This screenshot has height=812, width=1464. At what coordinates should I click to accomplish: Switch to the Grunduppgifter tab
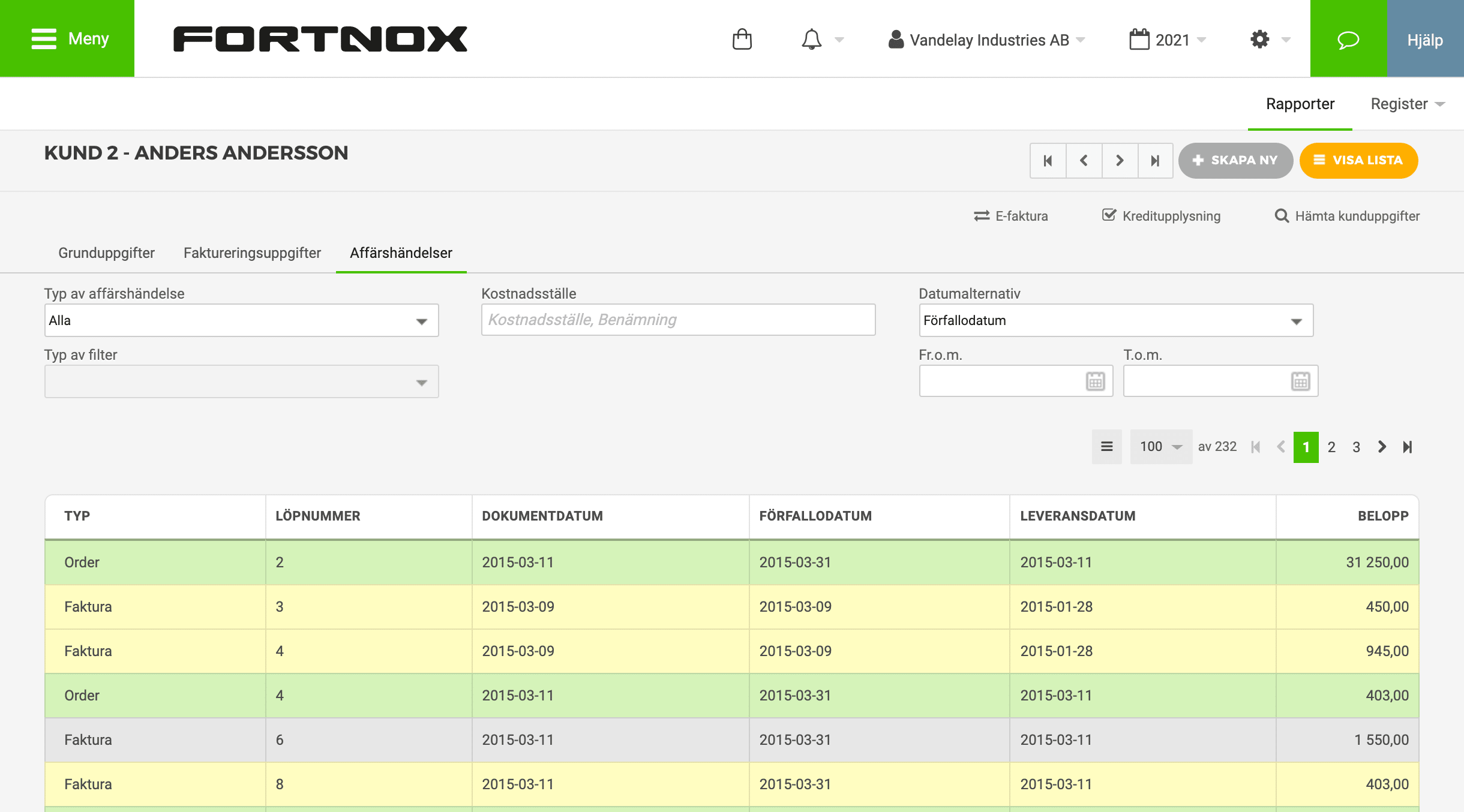click(106, 253)
